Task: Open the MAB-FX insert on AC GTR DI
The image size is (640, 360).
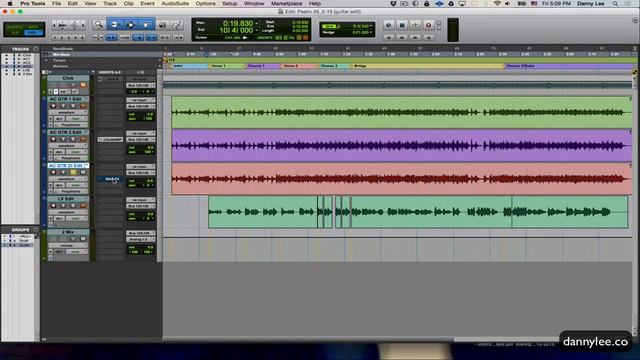Action: tap(110, 179)
